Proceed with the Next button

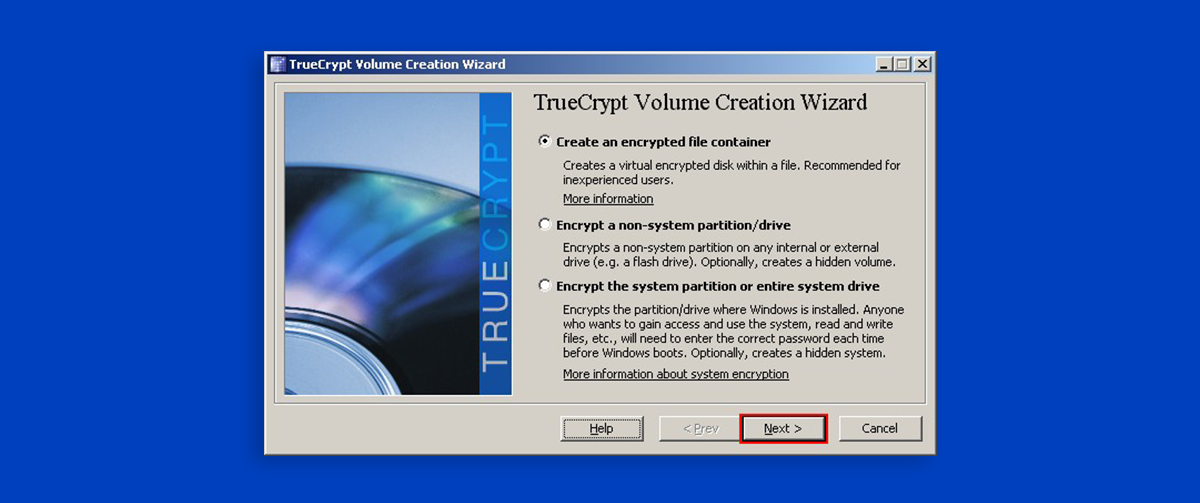coord(783,428)
